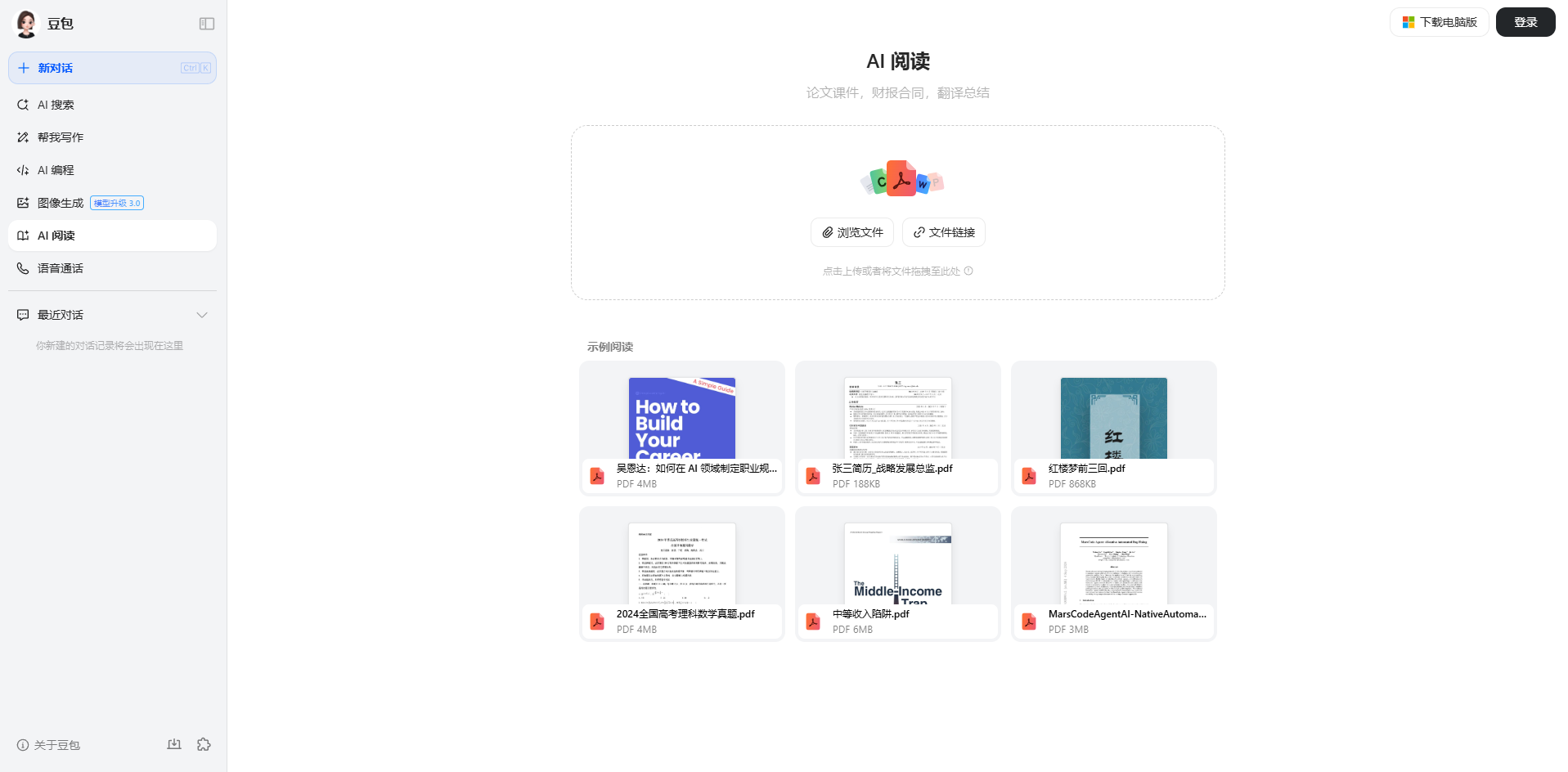The height and width of the screenshot is (772, 1568).
Task: Collapse the 最近对话 chevron
Action: coord(202,315)
